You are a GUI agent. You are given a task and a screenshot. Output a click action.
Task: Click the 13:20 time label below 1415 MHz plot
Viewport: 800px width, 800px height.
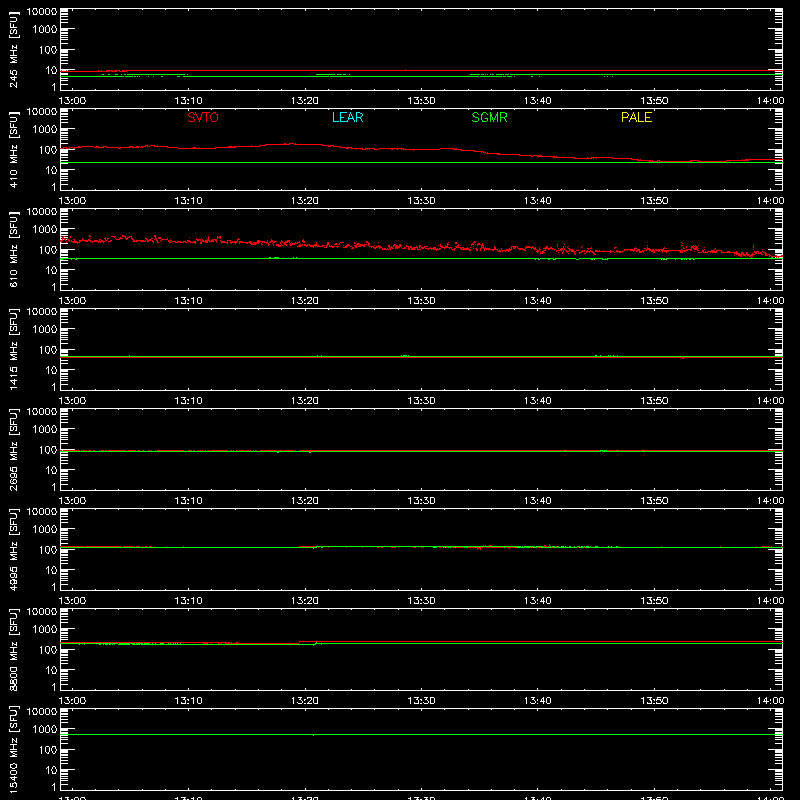pyautogui.click(x=305, y=401)
